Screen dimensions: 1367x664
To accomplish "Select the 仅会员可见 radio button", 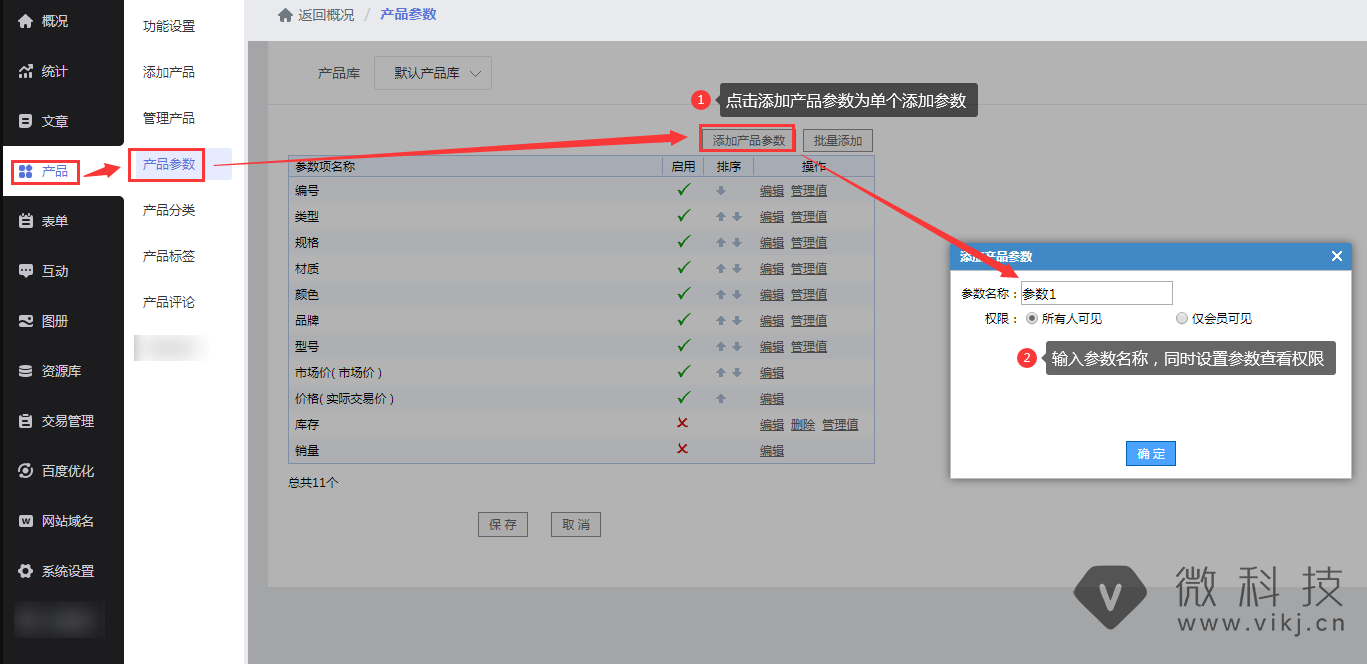I will (1182, 318).
